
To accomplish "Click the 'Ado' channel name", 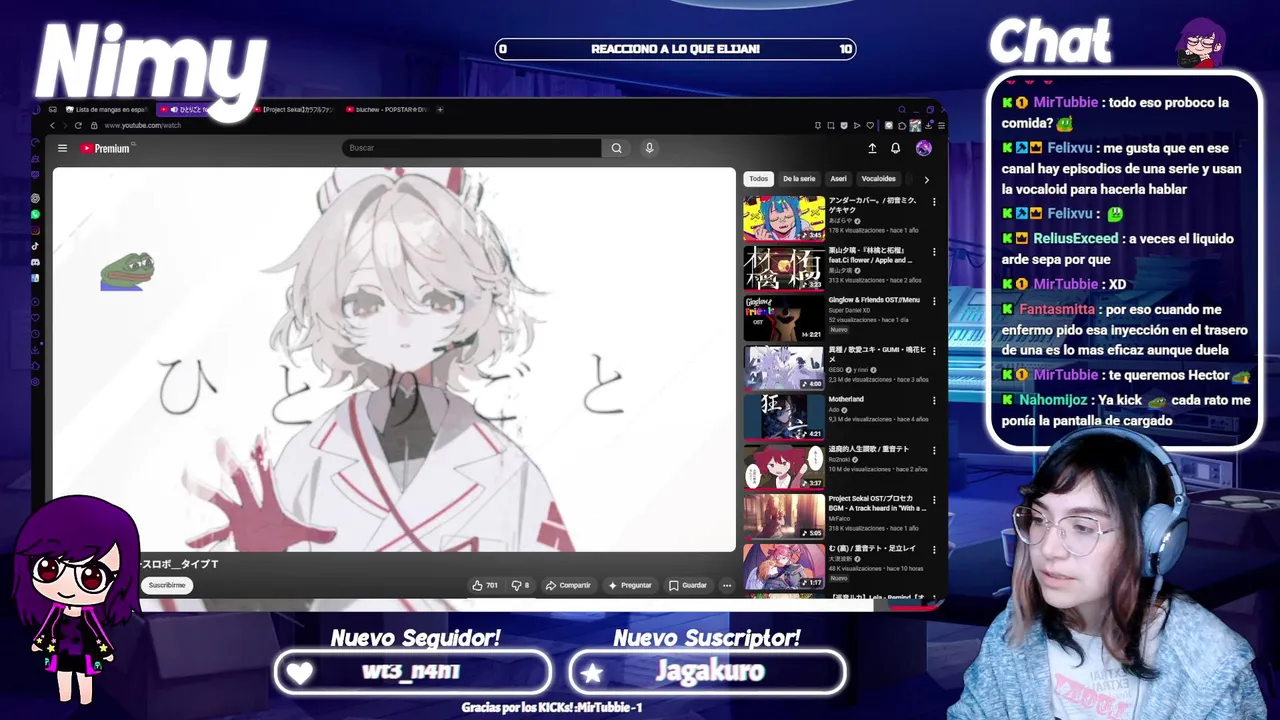I will coord(834,410).
